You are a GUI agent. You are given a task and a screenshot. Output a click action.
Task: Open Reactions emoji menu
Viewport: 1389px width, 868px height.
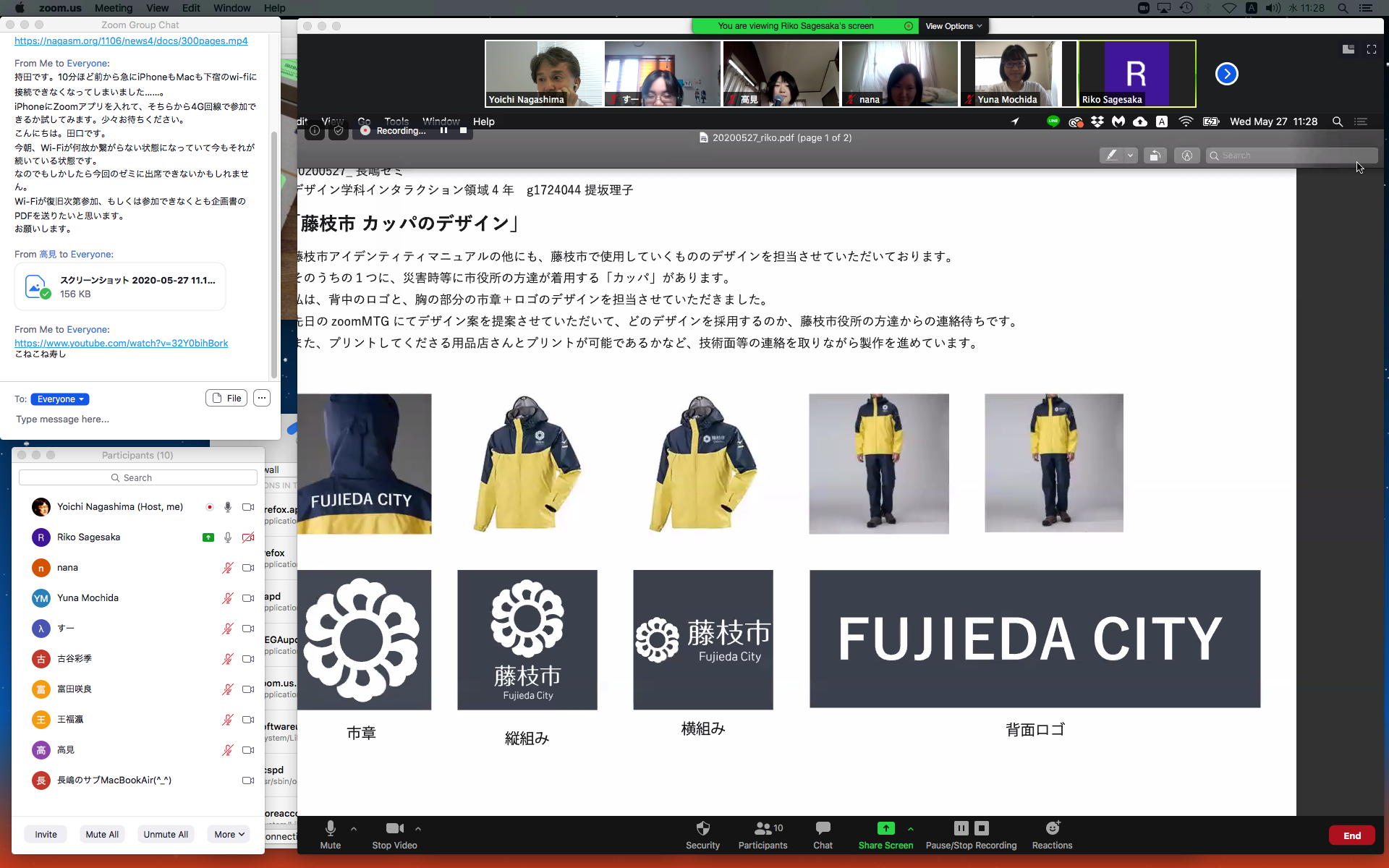click(x=1052, y=829)
